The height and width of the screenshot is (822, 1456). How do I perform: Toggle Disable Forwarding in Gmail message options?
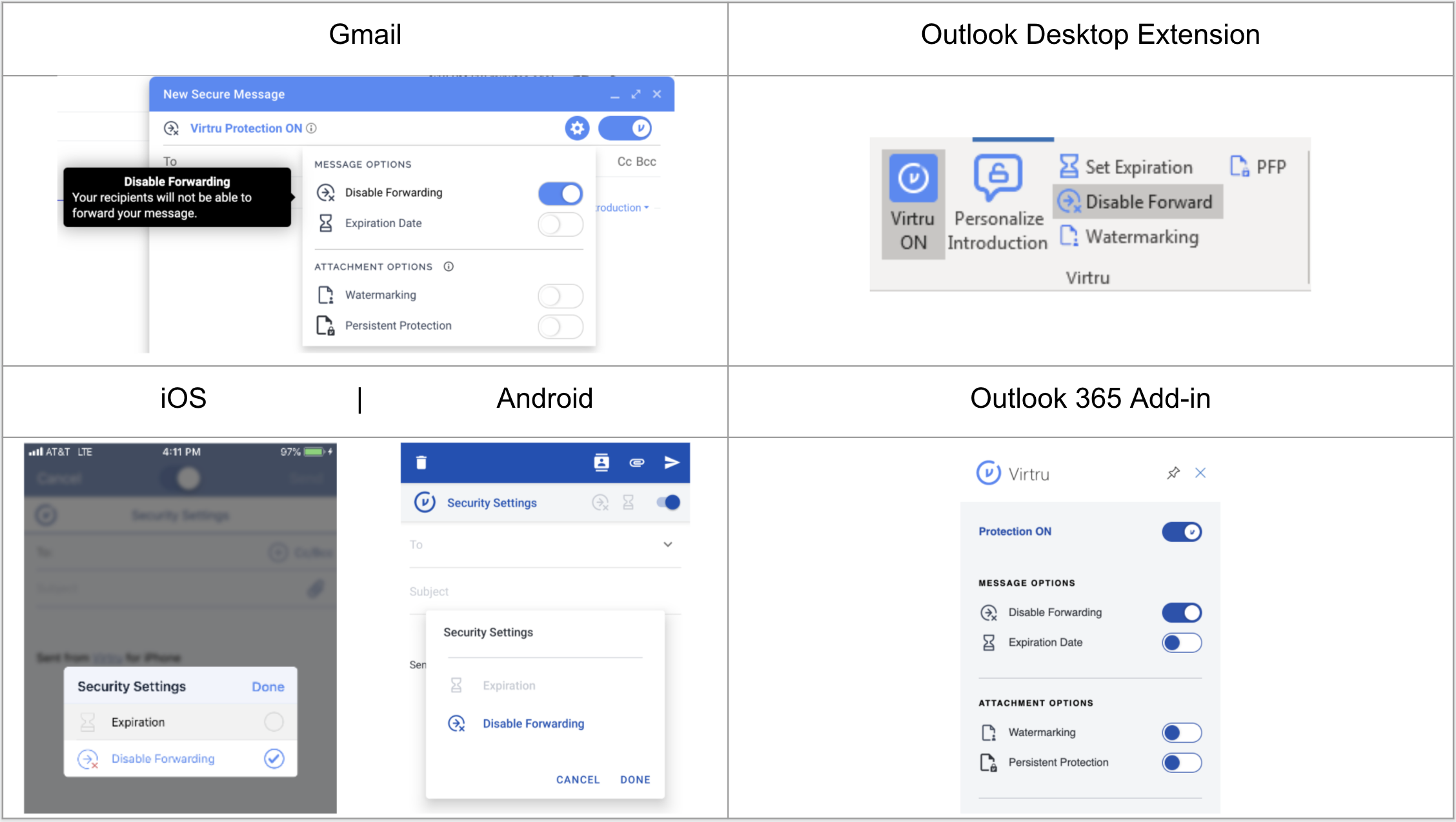click(560, 194)
